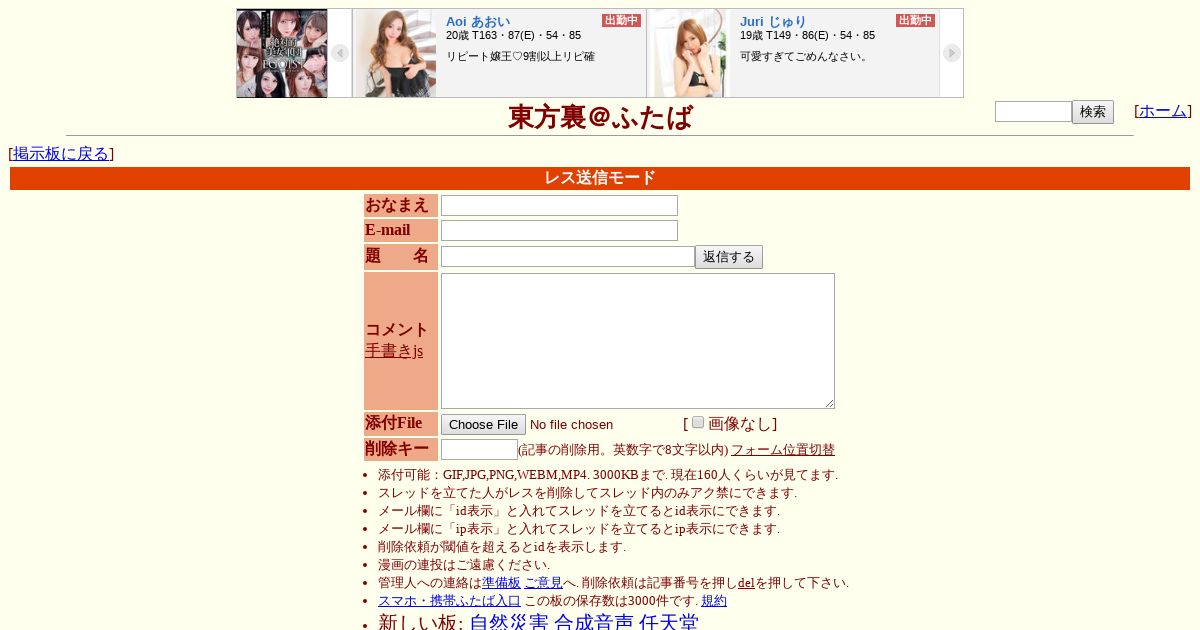This screenshot has height=630, width=1200.
Task: Click the Choose File button
Action: [483, 424]
